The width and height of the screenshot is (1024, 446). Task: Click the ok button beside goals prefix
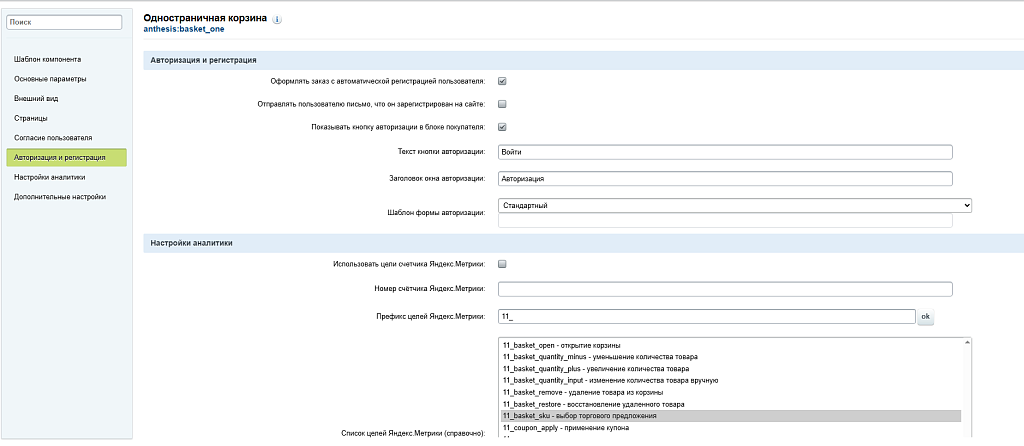click(925, 317)
